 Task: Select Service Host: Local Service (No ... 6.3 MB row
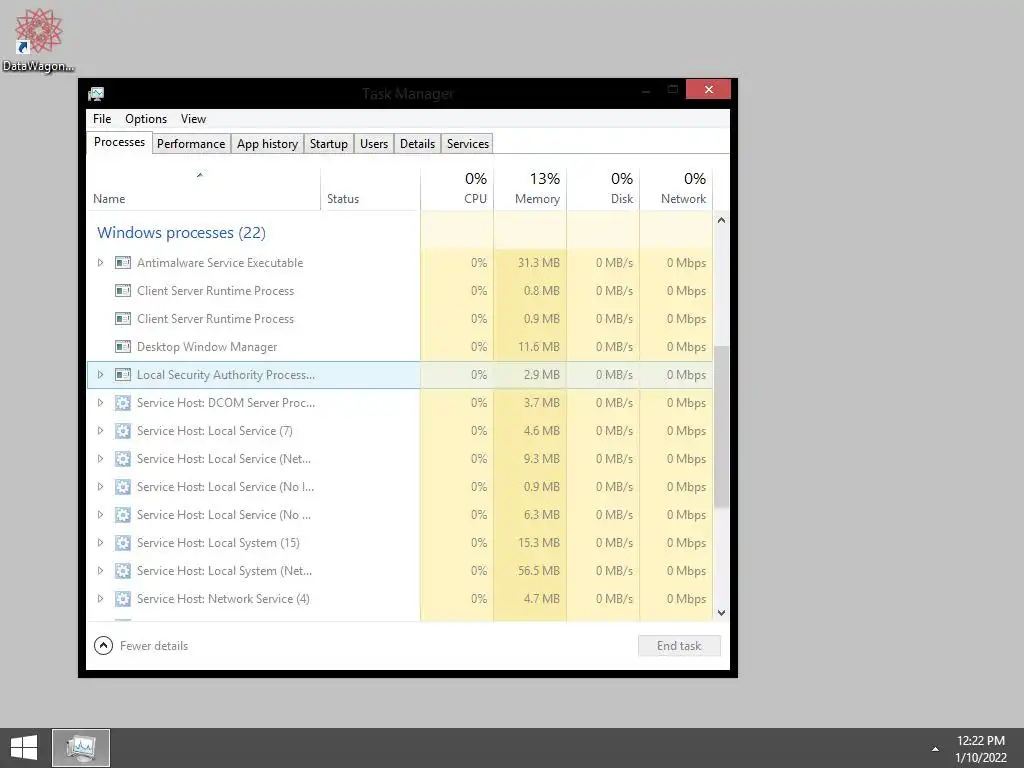[x=400, y=515]
